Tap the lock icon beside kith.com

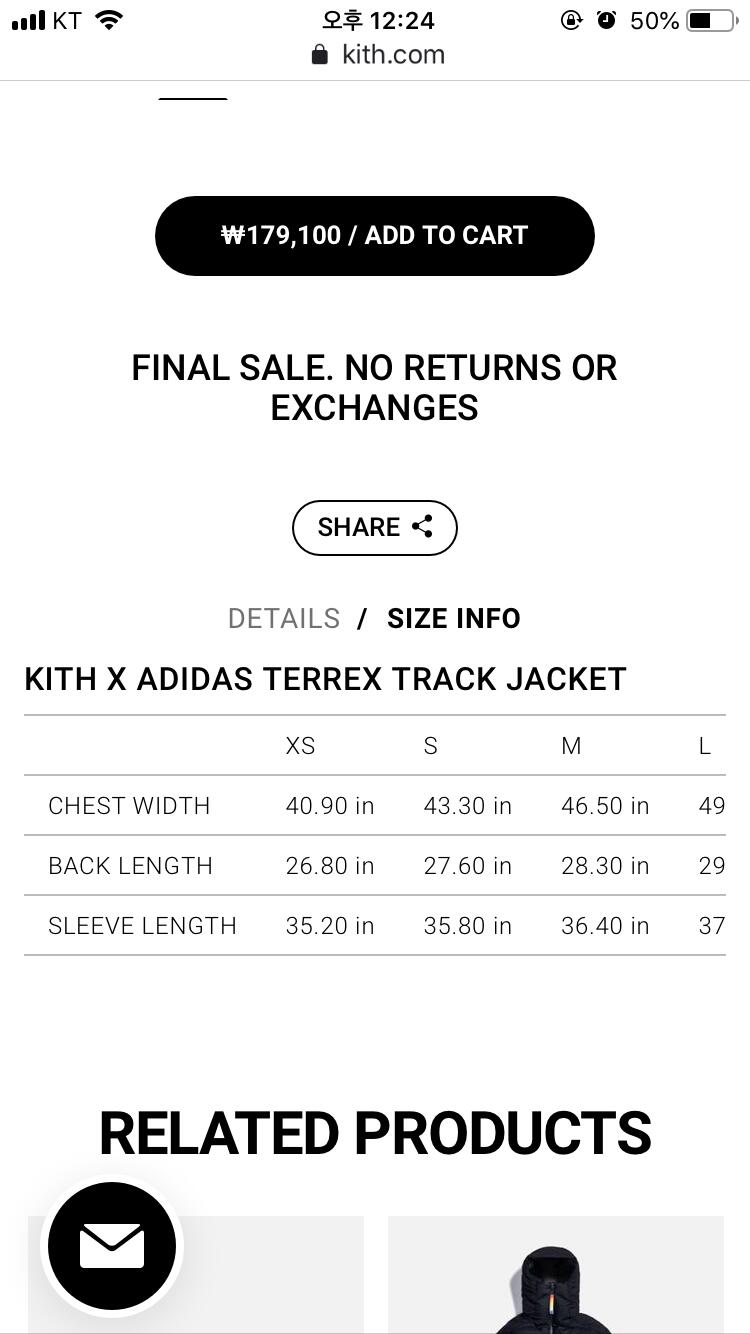tap(320, 55)
